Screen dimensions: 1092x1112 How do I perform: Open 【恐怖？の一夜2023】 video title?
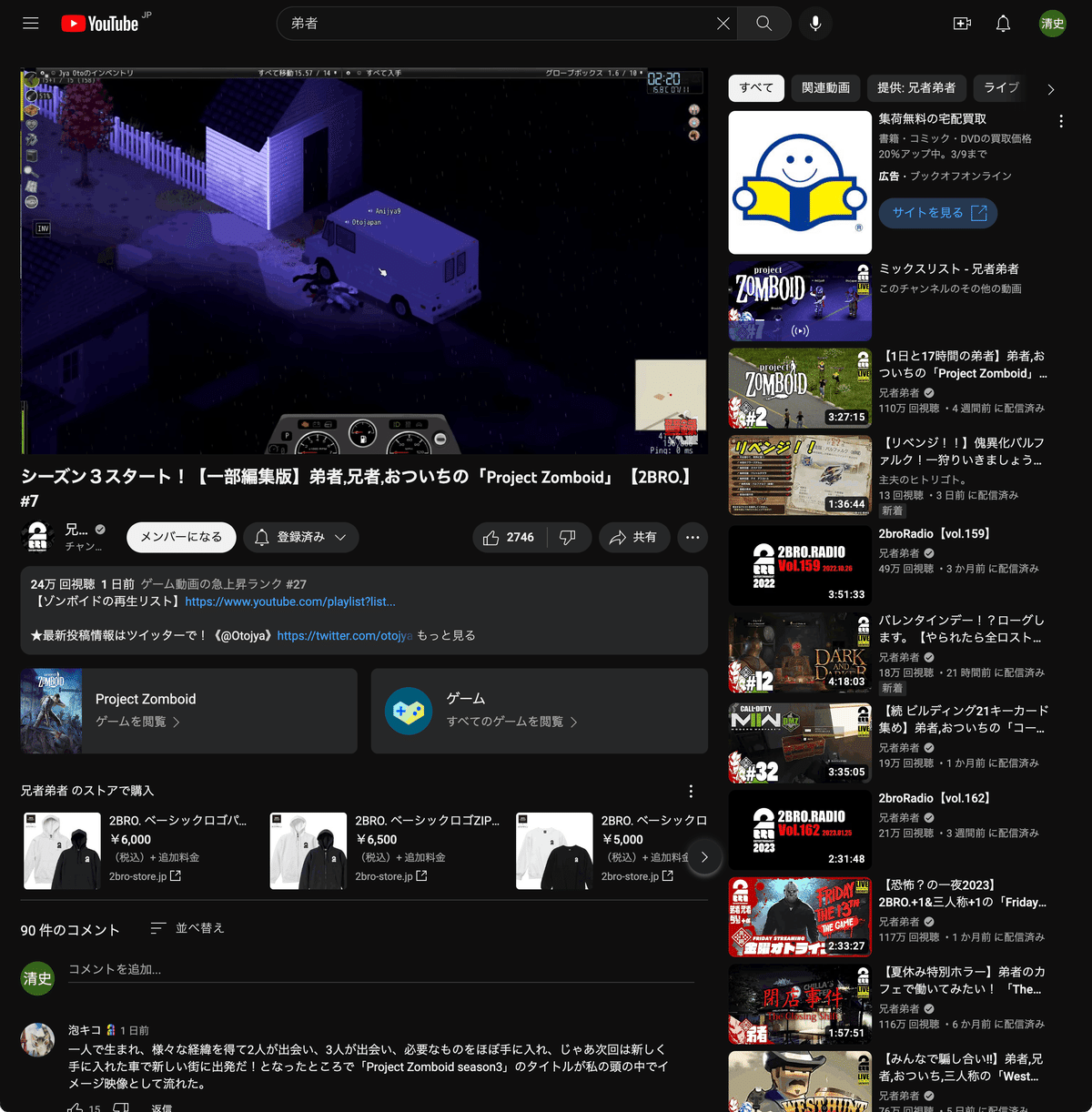coord(963,894)
